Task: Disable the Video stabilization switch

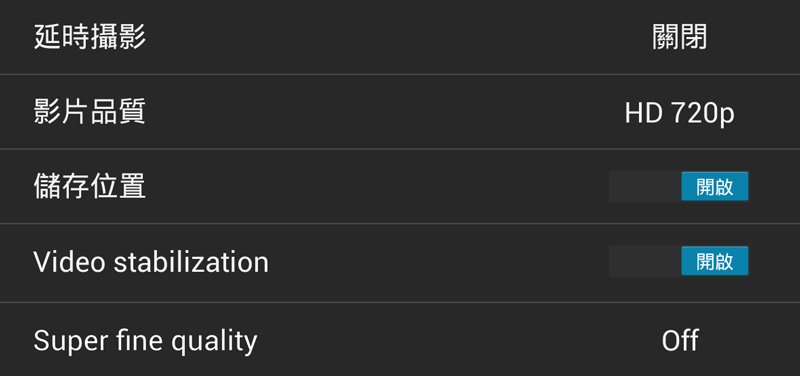Action: click(679, 261)
